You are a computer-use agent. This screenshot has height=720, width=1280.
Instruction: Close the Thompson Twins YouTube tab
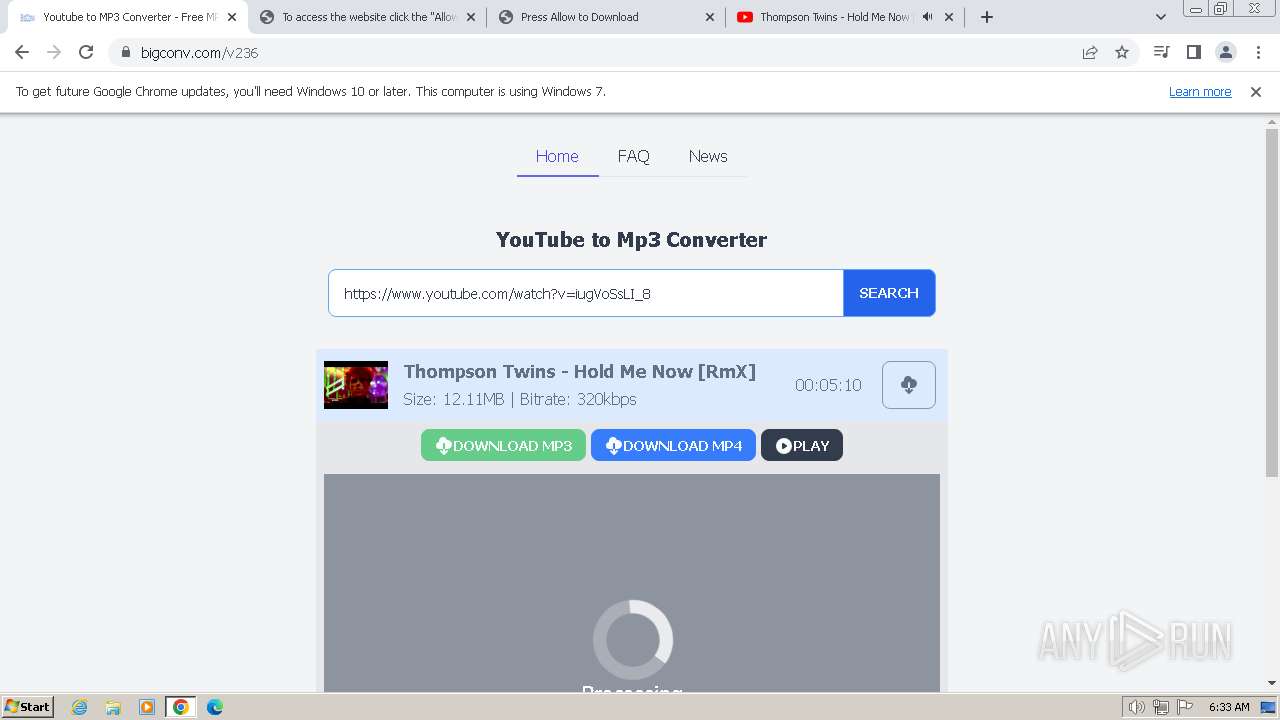[949, 17]
